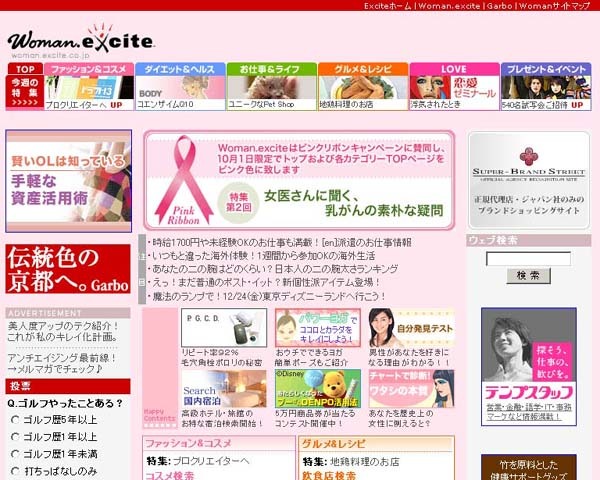
Task: Open the Womanサイトマップ link
Action: click(x=554, y=6)
